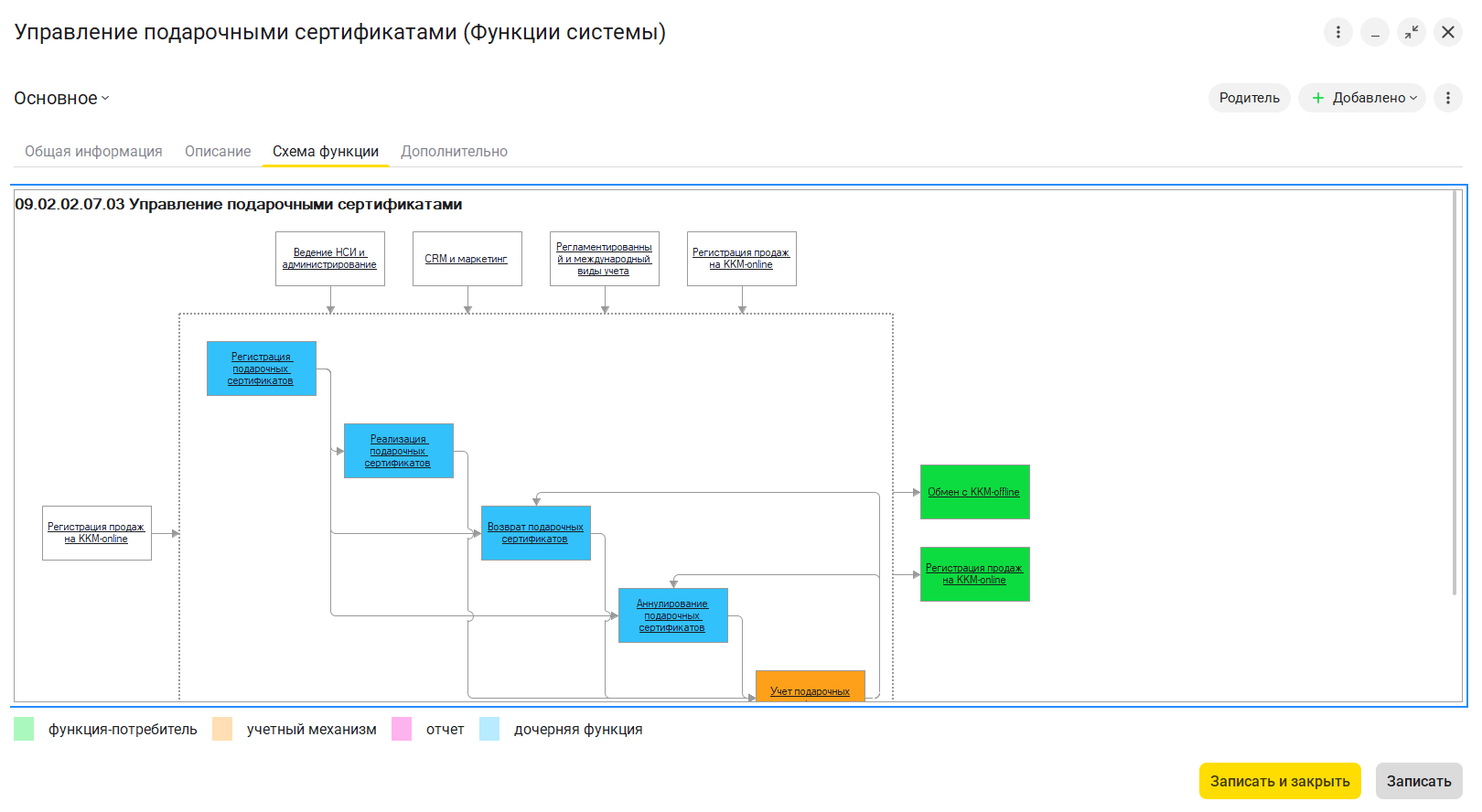Open the Описание tab
This screenshot has width=1482, height=812.
[x=218, y=152]
